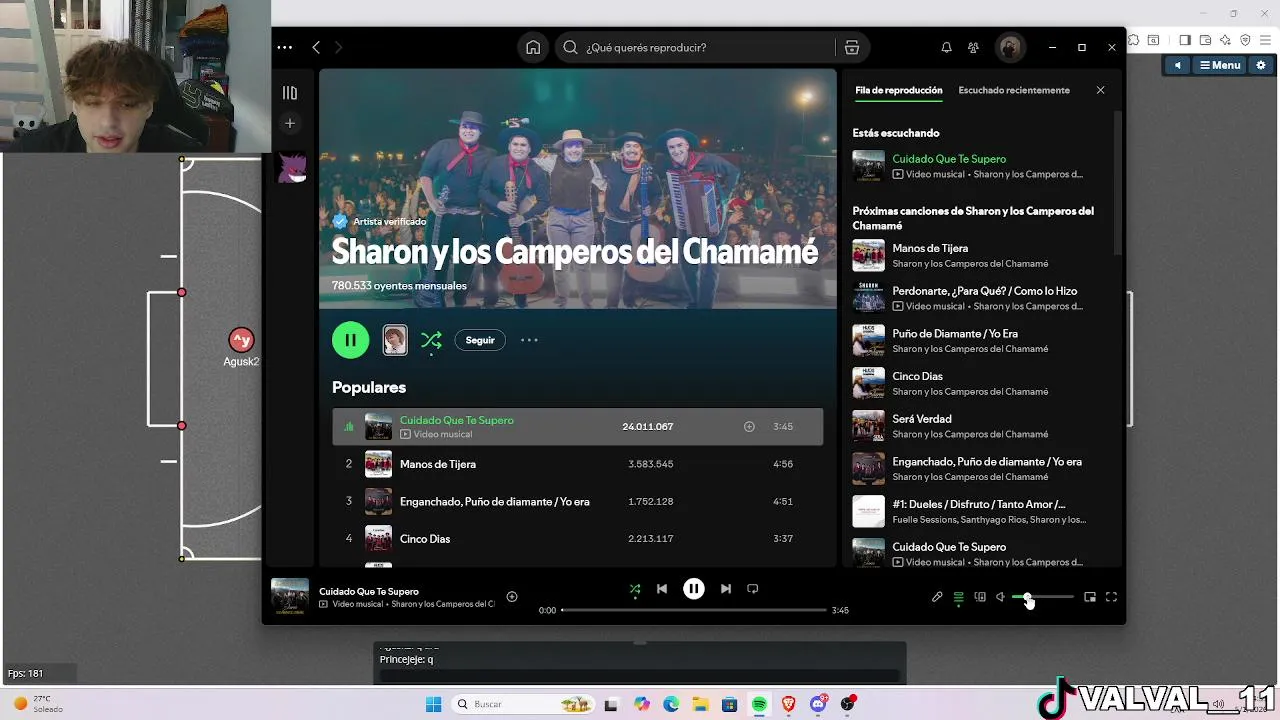The height and width of the screenshot is (720, 1280).
Task: Toggle the browser sidebar panel icon
Action: click(1185, 40)
